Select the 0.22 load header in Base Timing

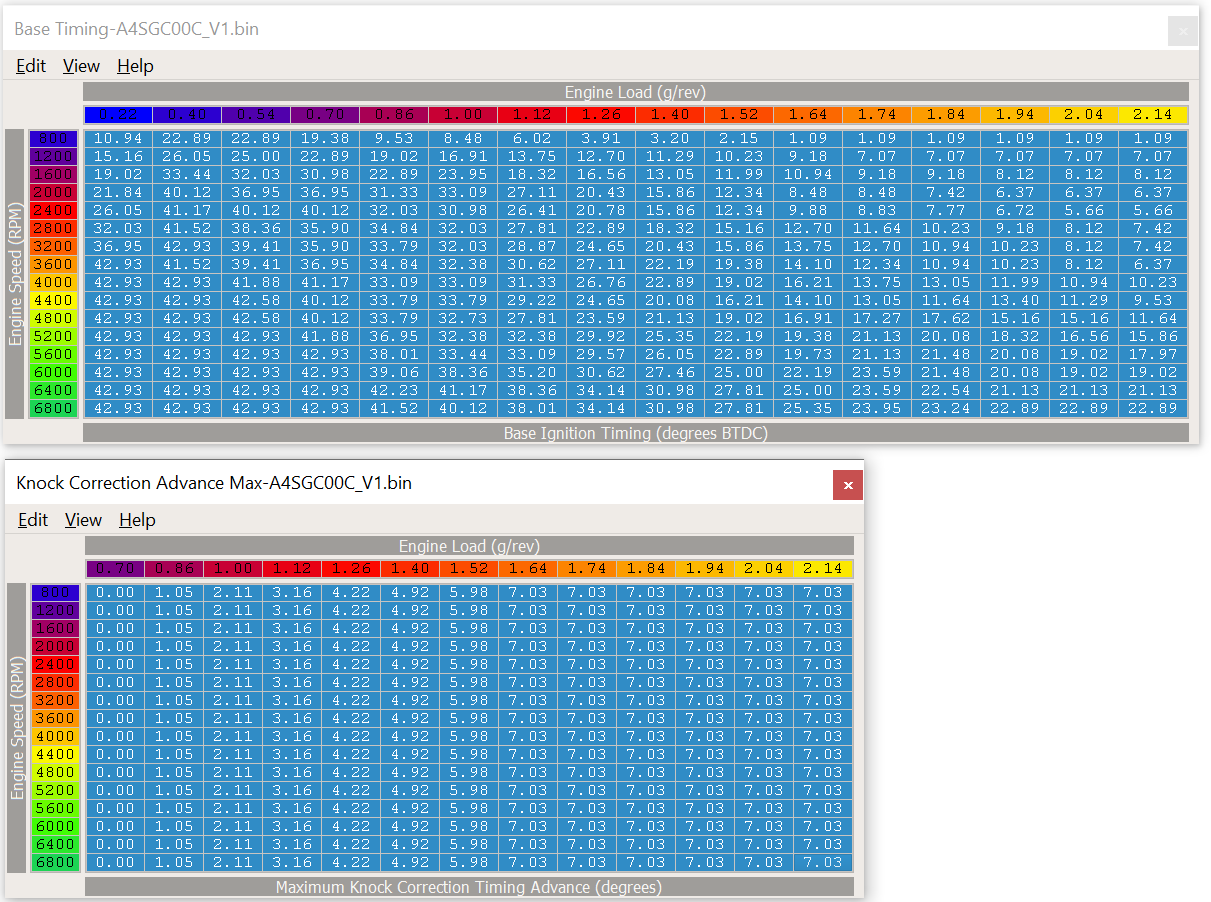(x=118, y=115)
